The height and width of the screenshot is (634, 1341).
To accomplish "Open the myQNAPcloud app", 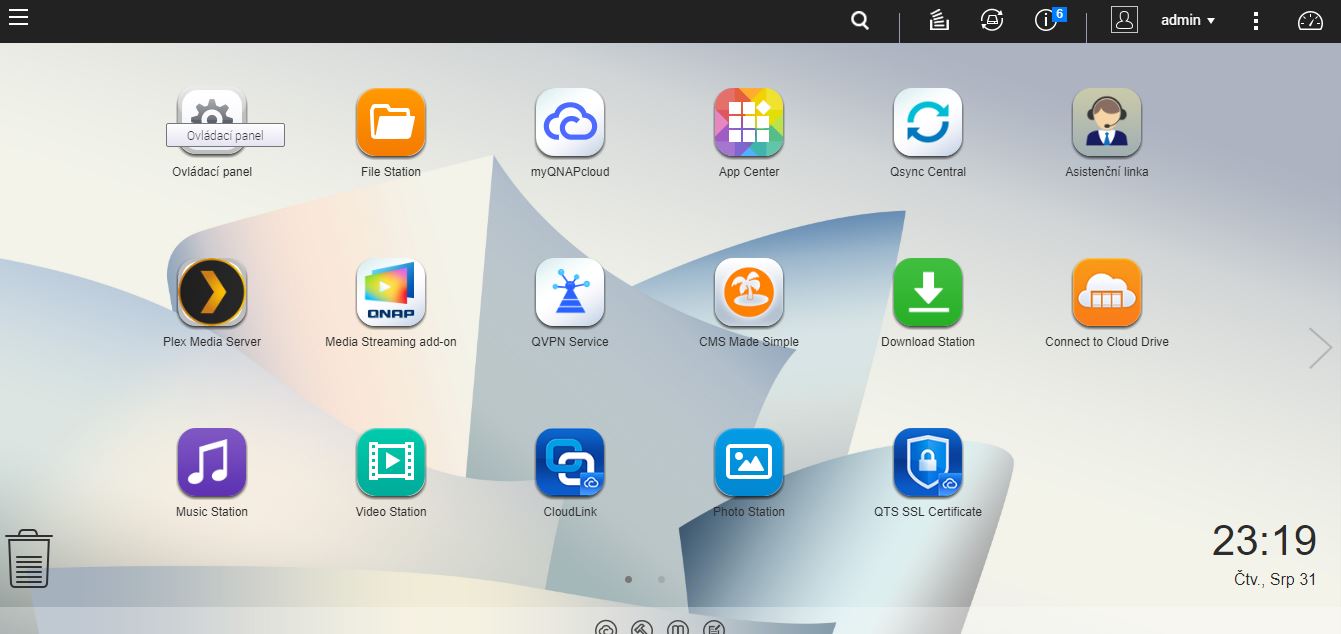I will (x=570, y=122).
